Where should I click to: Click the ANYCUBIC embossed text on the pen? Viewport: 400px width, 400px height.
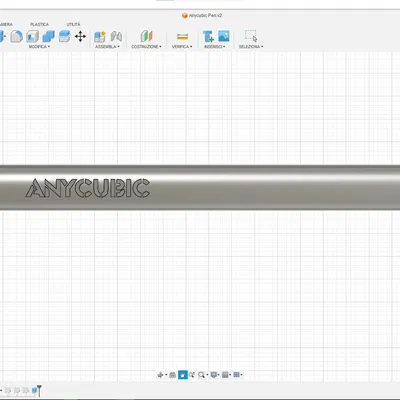(x=88, y=188)
